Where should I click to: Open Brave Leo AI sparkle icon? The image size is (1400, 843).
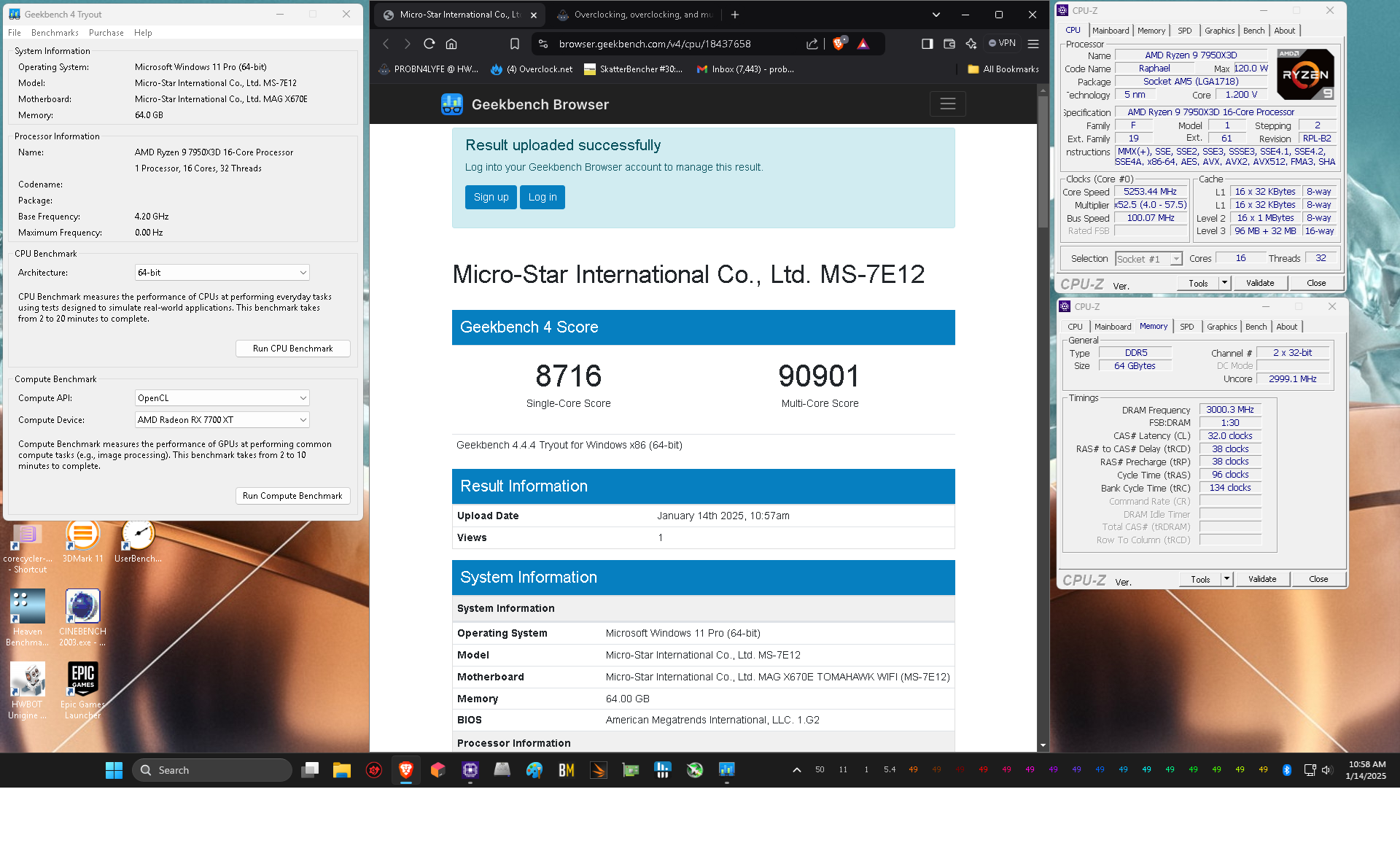point(971,44)
